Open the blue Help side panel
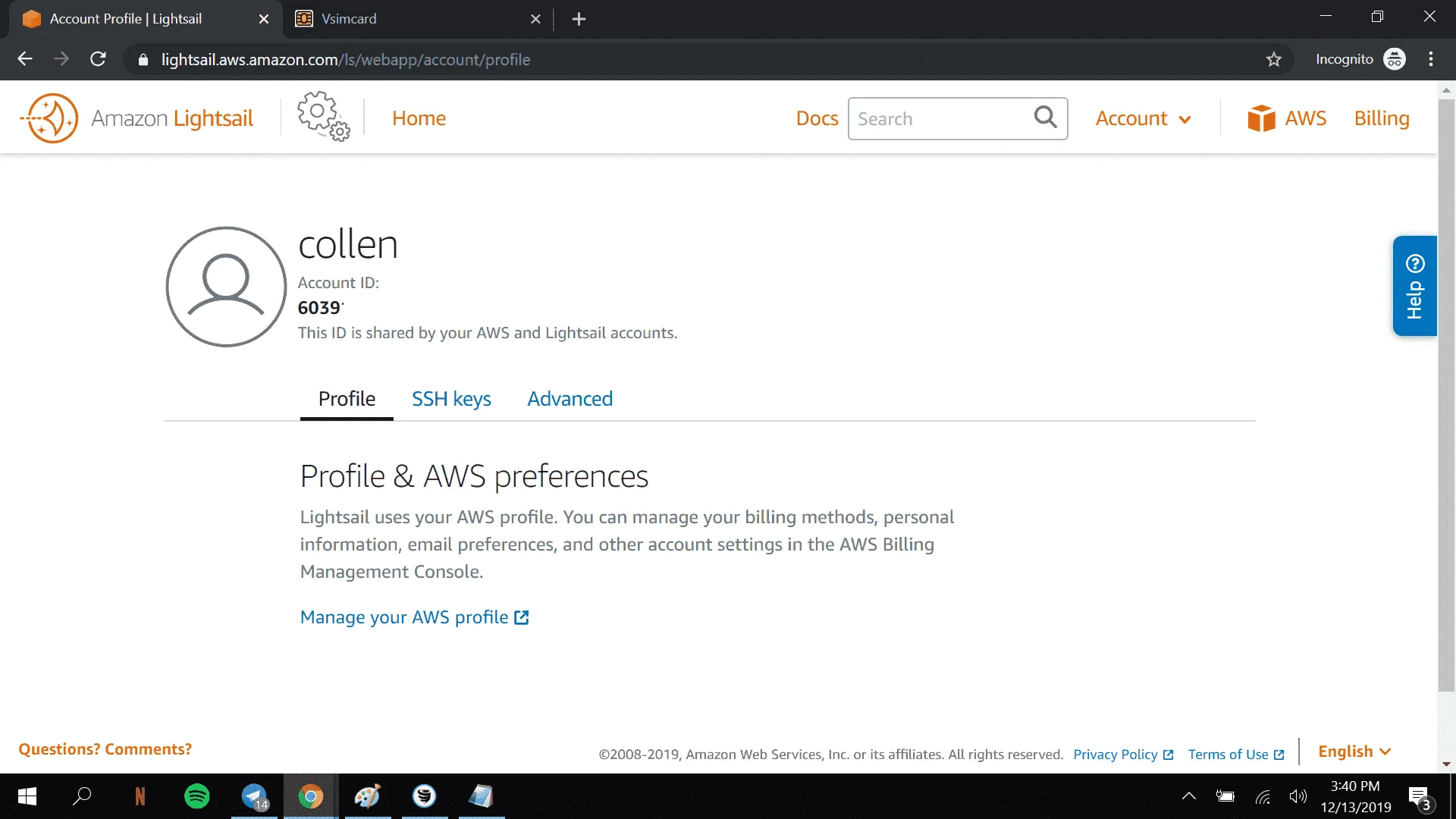 [x=1414, y=286]
